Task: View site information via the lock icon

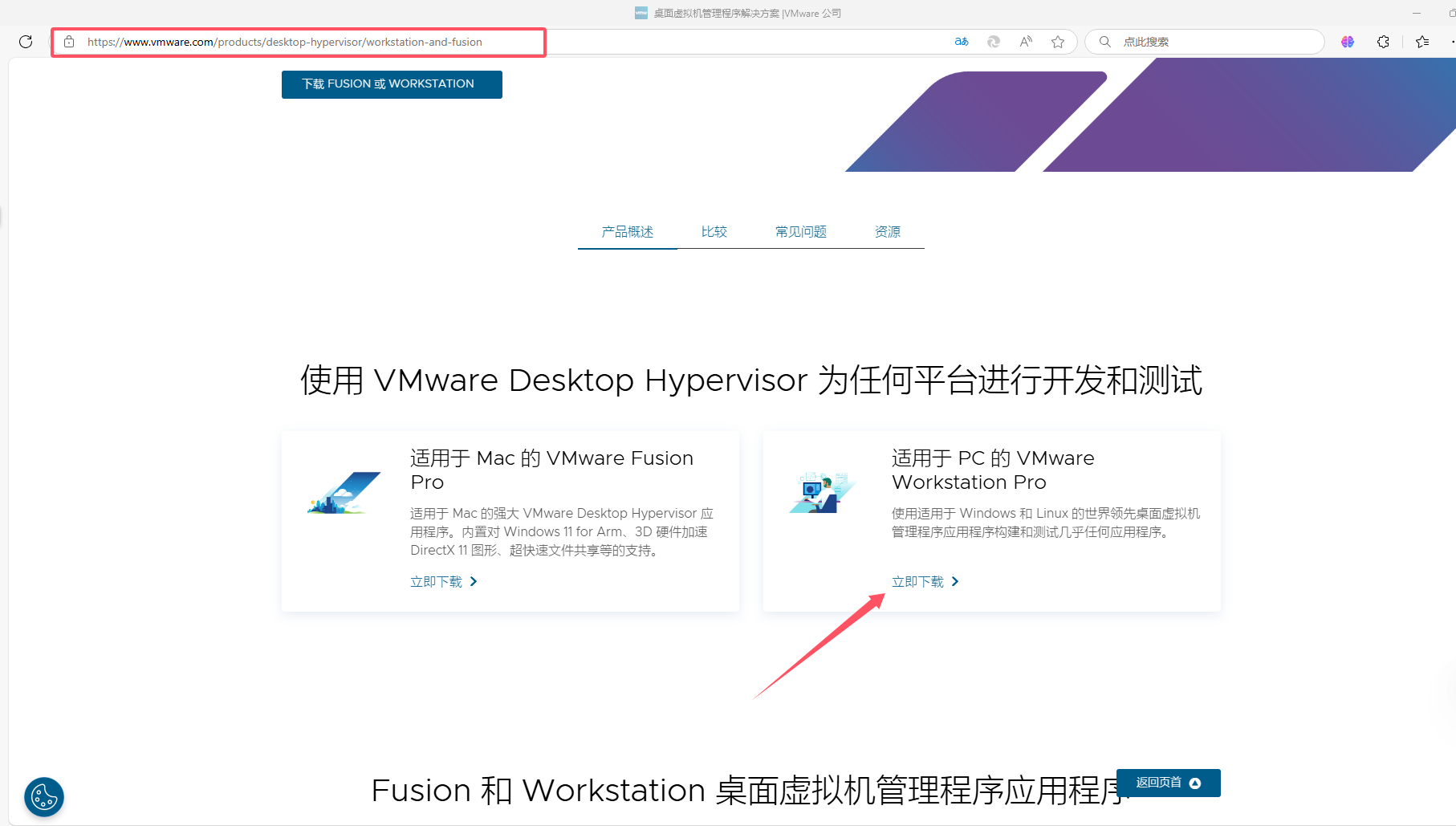Action: 69,42
